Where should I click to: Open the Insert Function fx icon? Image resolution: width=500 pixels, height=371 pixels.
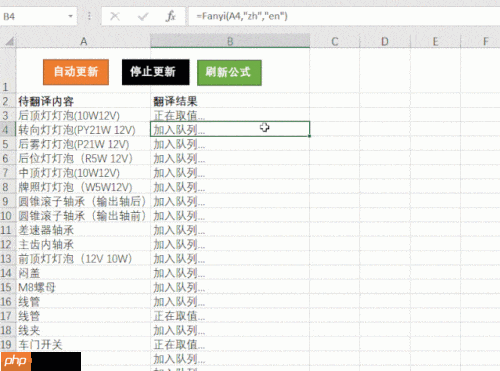(x=170, y=16)
